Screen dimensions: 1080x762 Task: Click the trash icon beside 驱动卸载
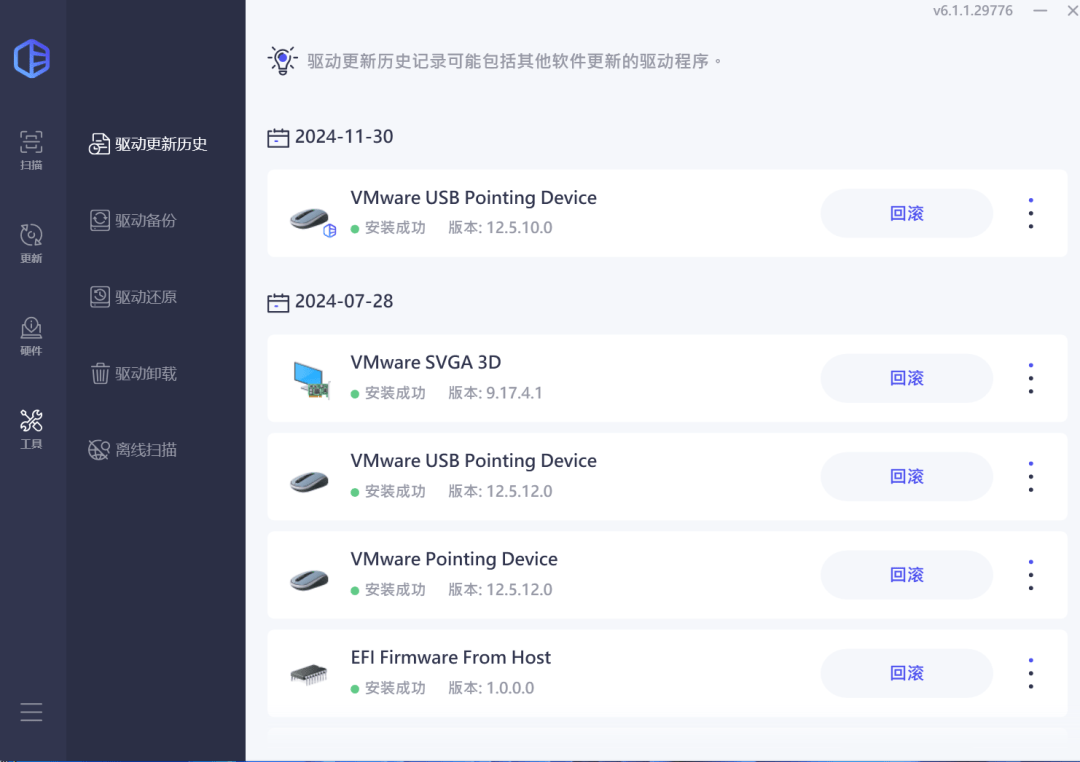coord(99,373)
